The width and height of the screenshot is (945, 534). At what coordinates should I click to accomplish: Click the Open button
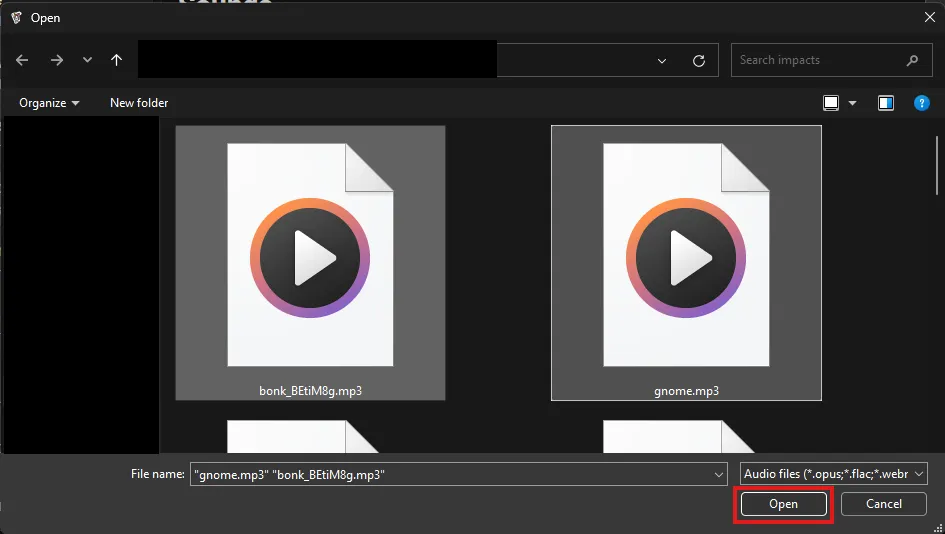point(783,504)
